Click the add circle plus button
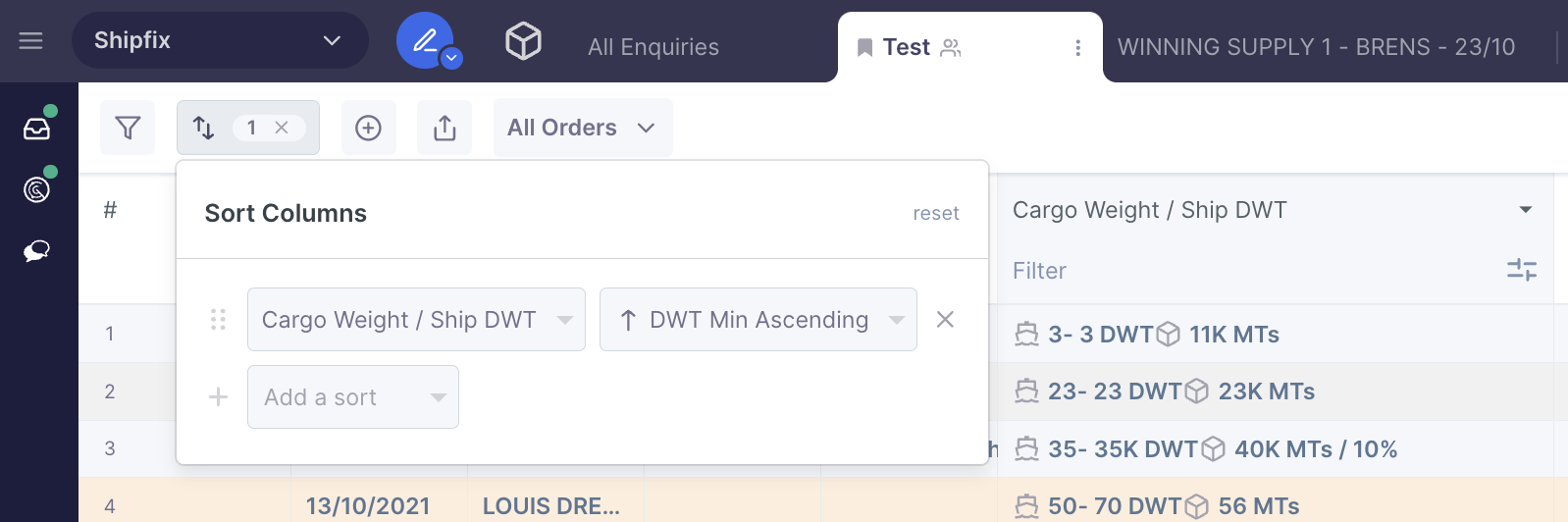The height and width of the screenshot is (522, 1568). point(368,128)
